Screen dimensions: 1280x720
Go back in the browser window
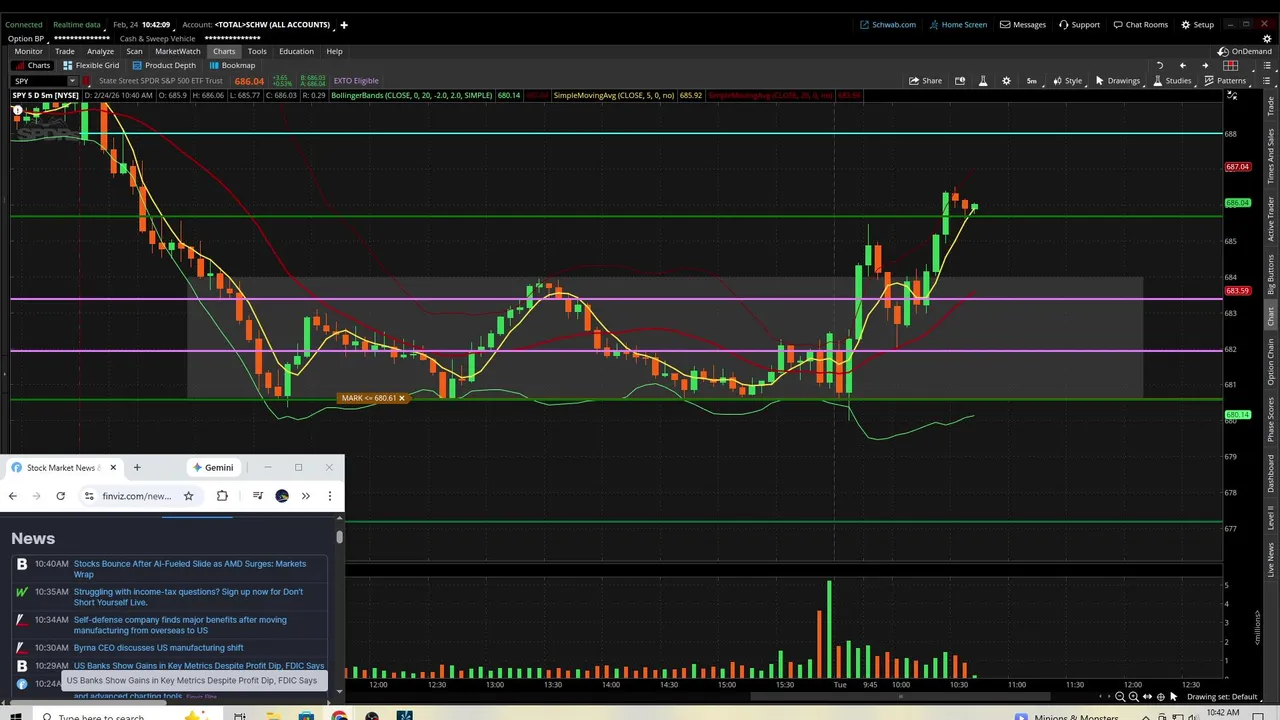click(12, 496)
